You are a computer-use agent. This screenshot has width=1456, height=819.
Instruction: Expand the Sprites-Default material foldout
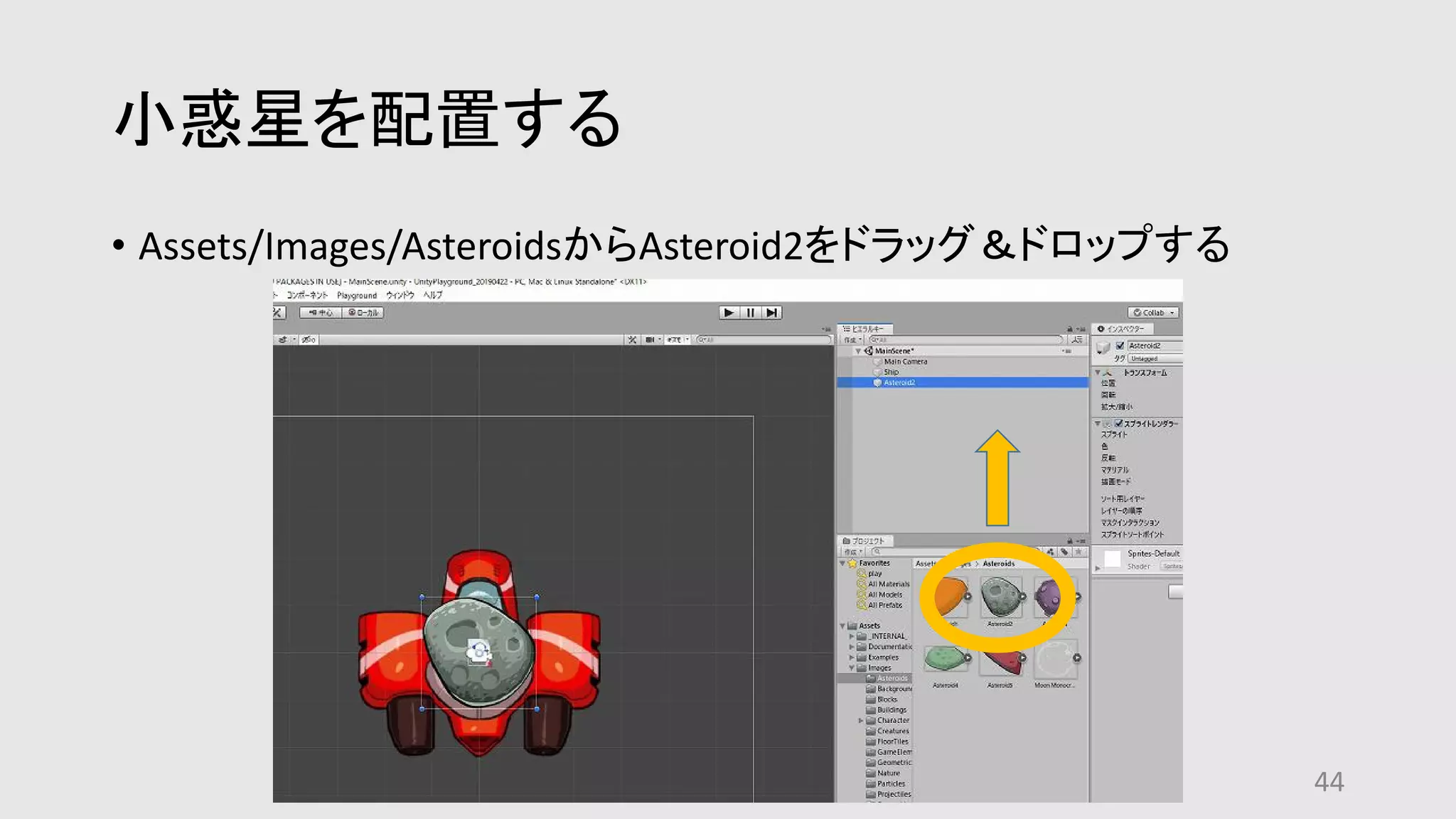(x=1098, y=568)
